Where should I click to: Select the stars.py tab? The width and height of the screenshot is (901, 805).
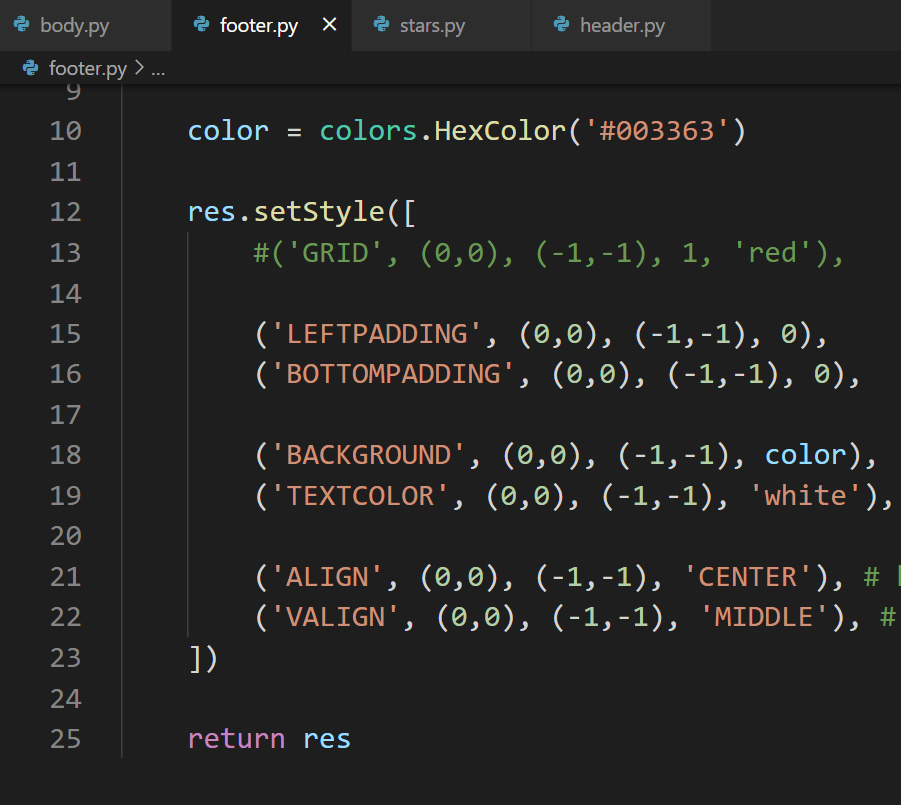coord(432,25)
